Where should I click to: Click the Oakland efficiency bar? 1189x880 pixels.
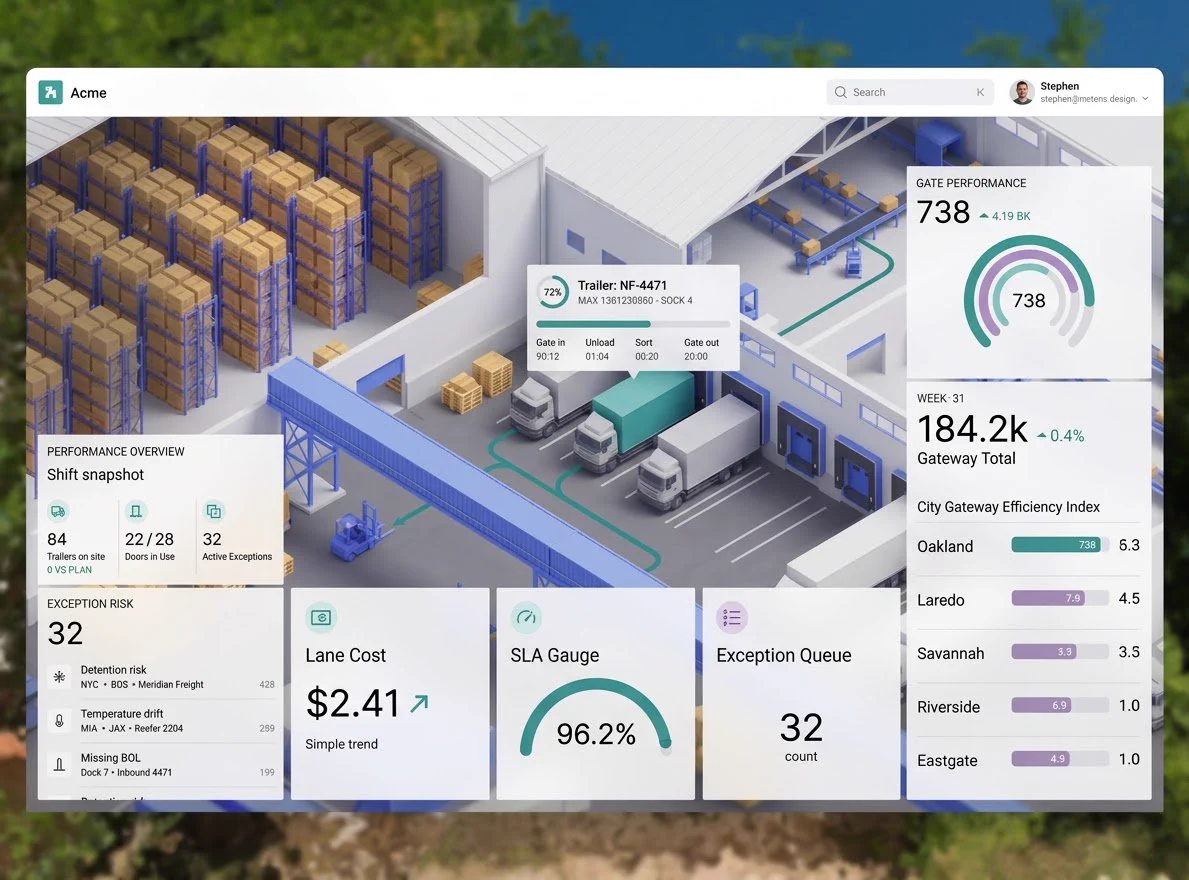[1060, 545]
